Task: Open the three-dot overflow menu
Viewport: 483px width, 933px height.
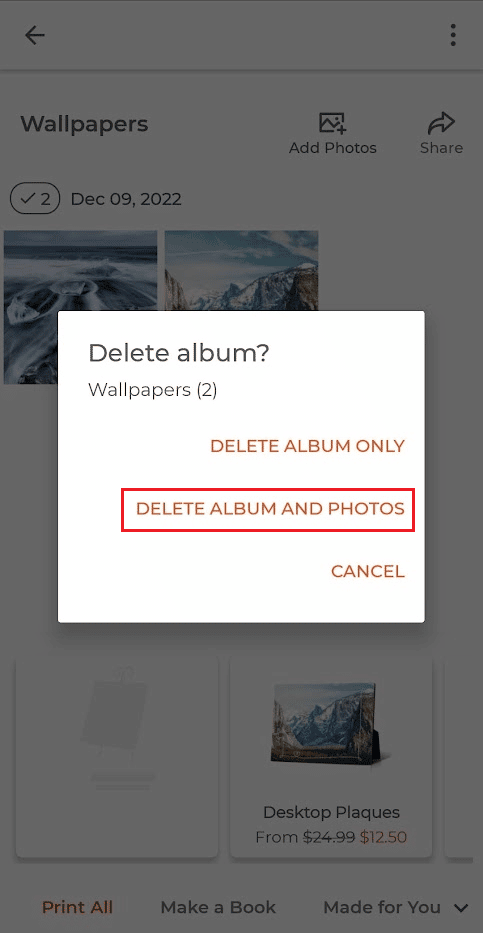Action: coord(453,35)
